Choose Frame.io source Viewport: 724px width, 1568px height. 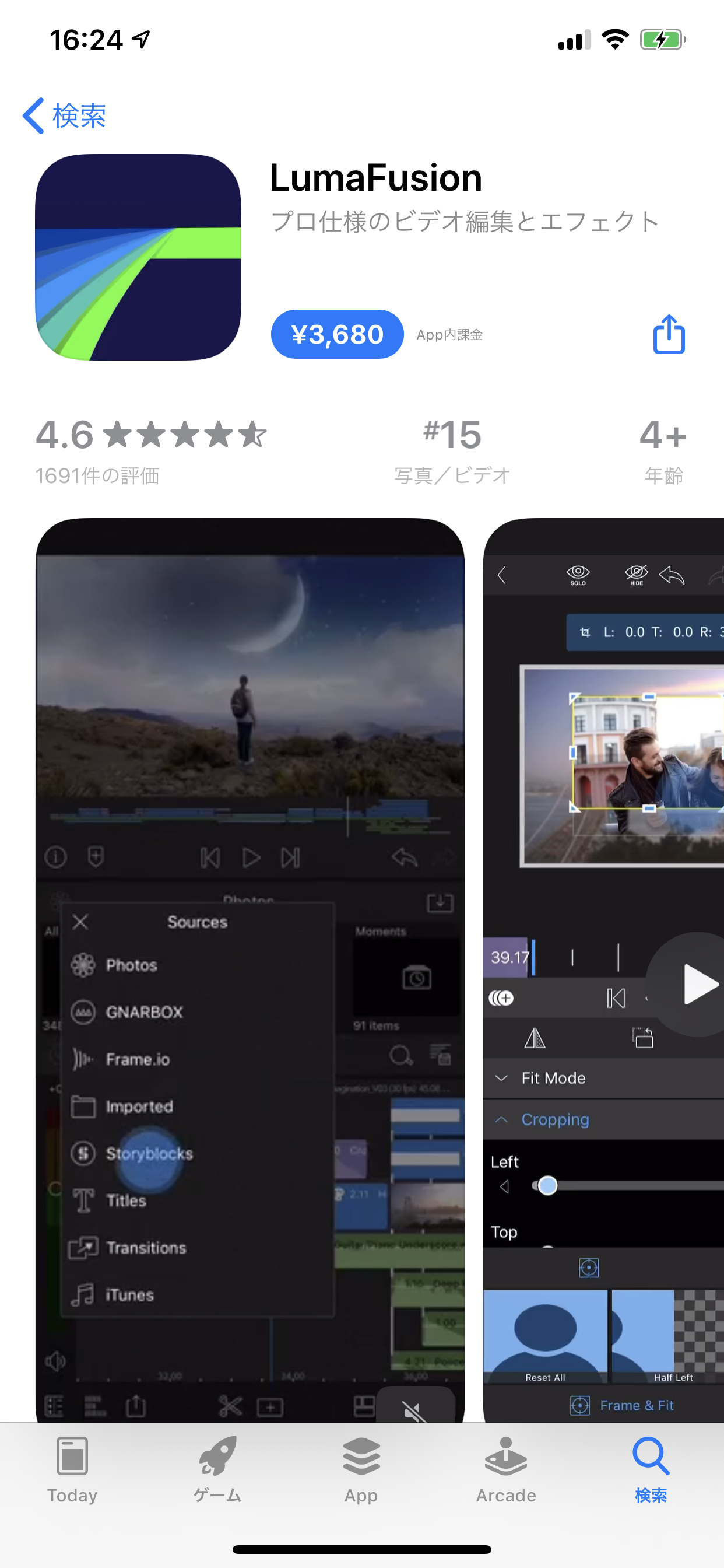point(198,1059)
